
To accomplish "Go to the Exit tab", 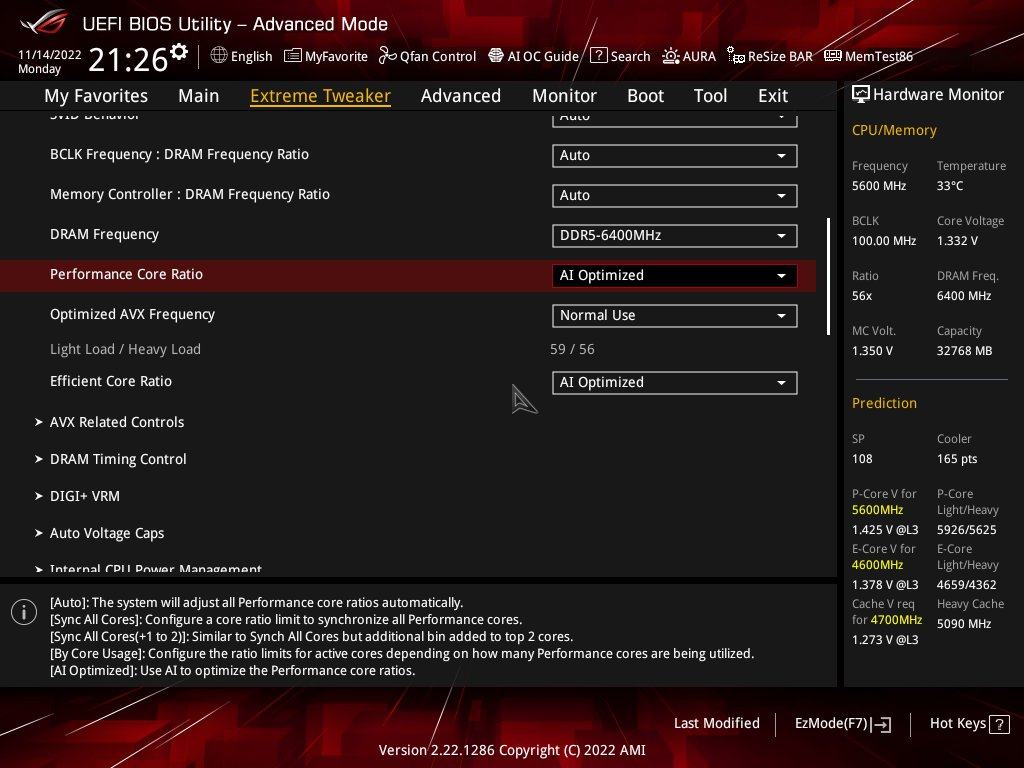I will pos(773,96).
